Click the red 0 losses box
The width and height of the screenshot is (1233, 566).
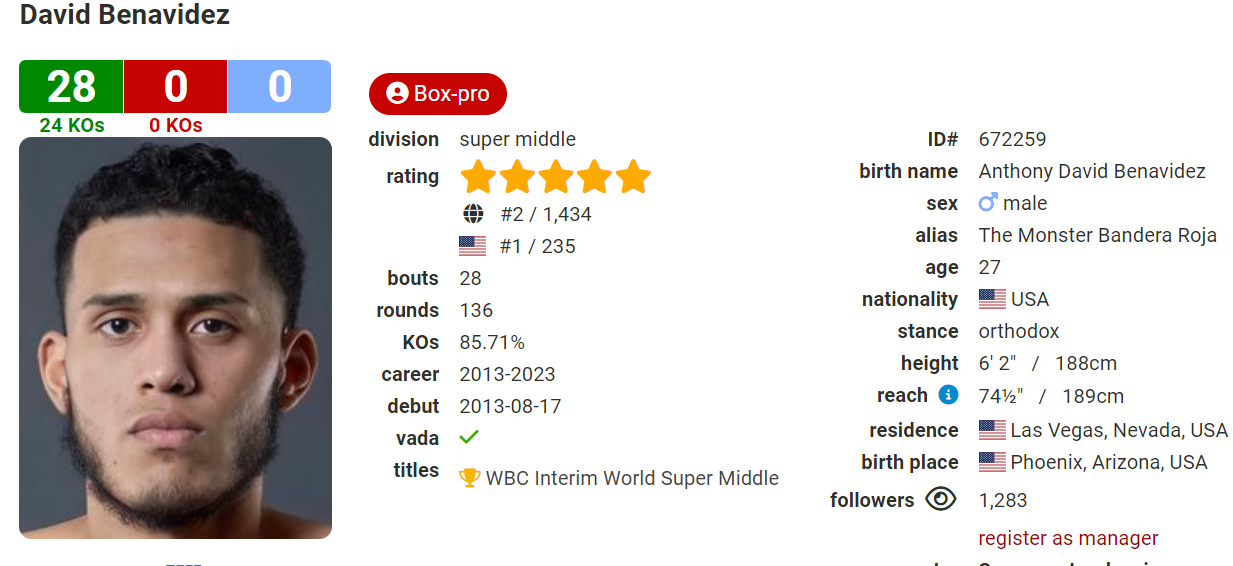point(176,86)
